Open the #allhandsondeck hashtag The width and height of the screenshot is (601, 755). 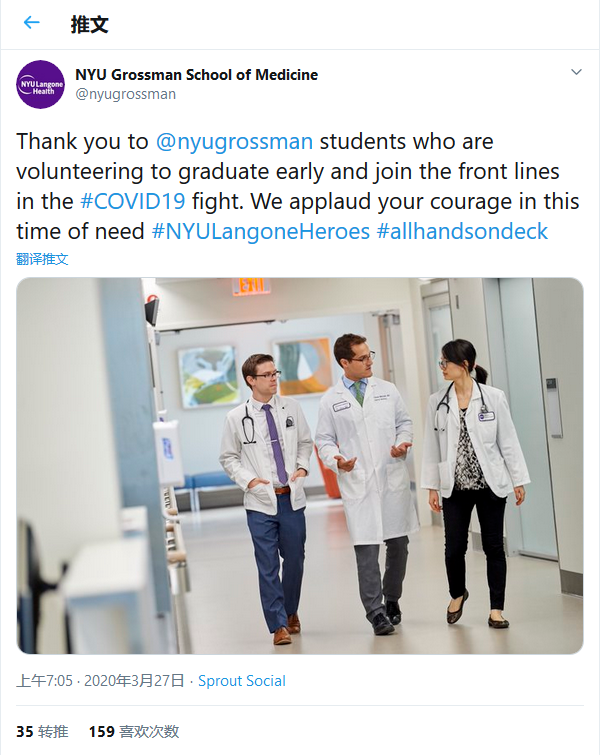461,231
